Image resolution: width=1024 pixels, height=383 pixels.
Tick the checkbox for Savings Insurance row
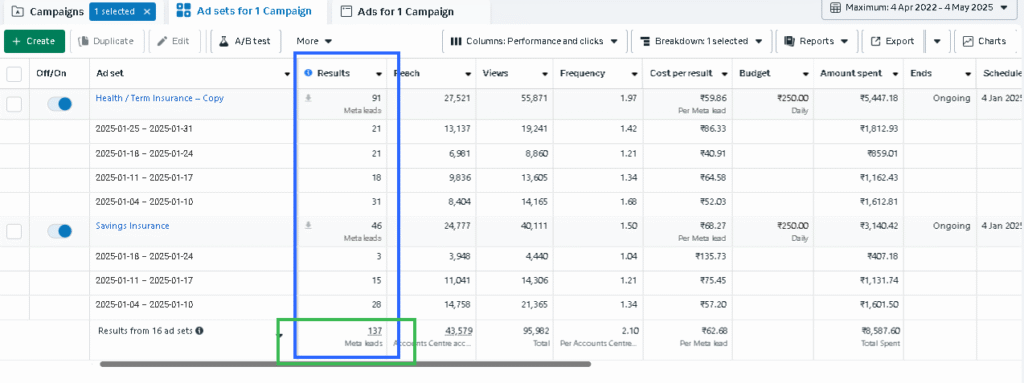[x=14, y=231]
